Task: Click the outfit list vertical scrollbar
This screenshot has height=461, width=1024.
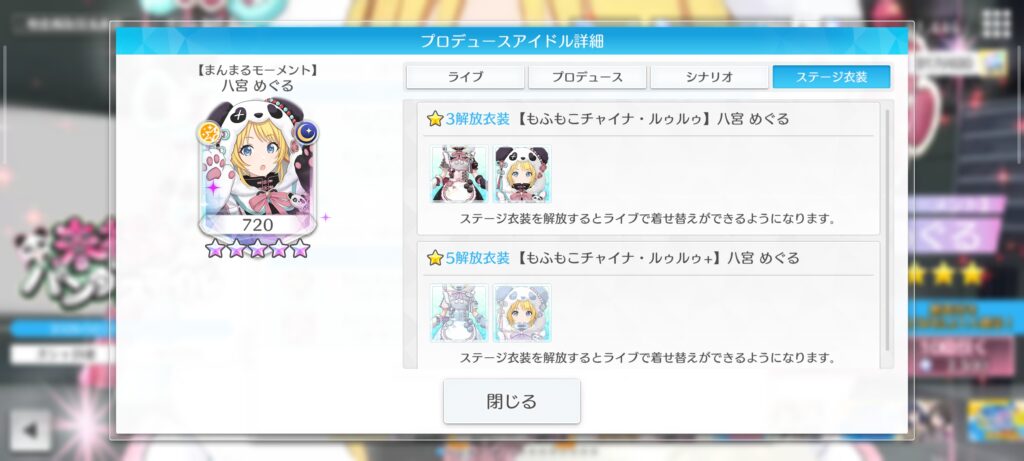Action: (x=887, y=230)
